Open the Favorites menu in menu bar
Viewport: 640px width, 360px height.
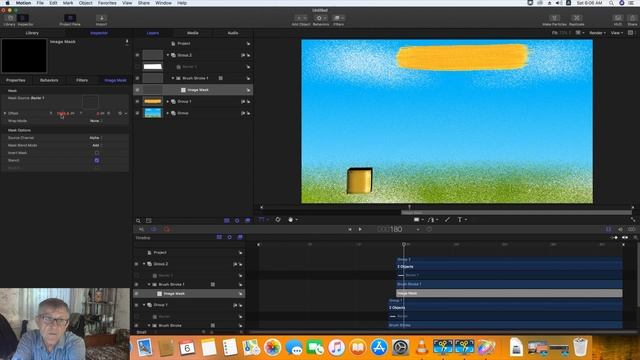tap(107, 3)
